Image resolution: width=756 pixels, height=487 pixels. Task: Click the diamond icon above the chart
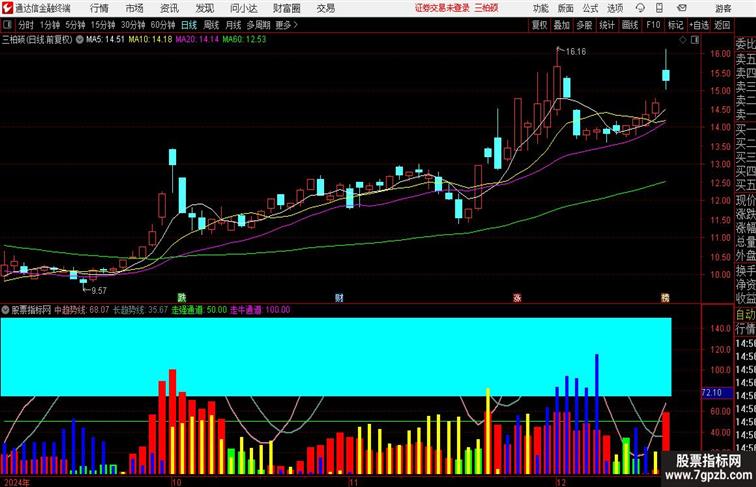click(x=683, y=40)
